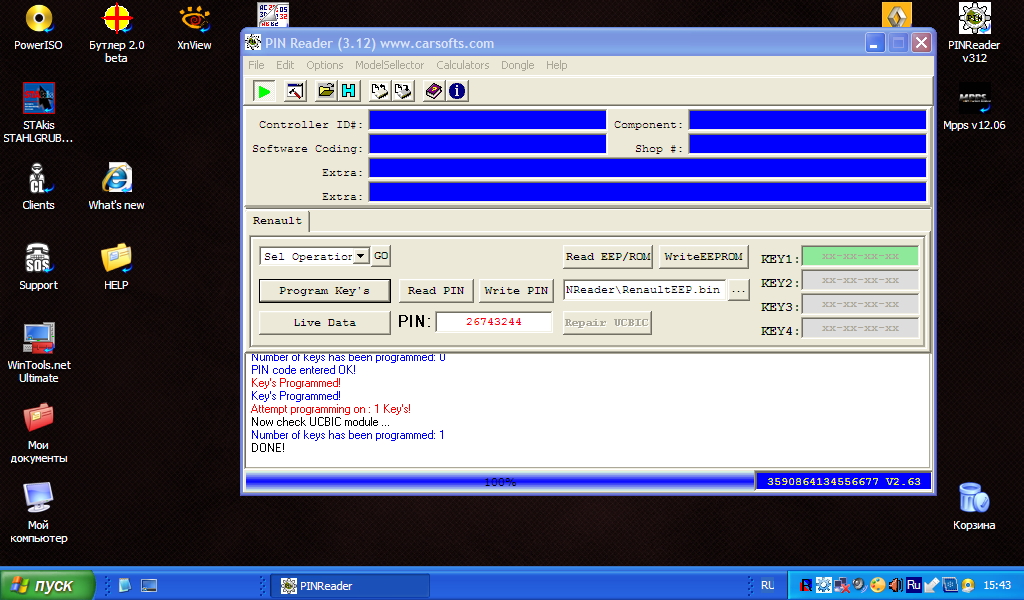Click the WriteEEPROM button
The image size is (1024, 600).
(x=703, y=257)
